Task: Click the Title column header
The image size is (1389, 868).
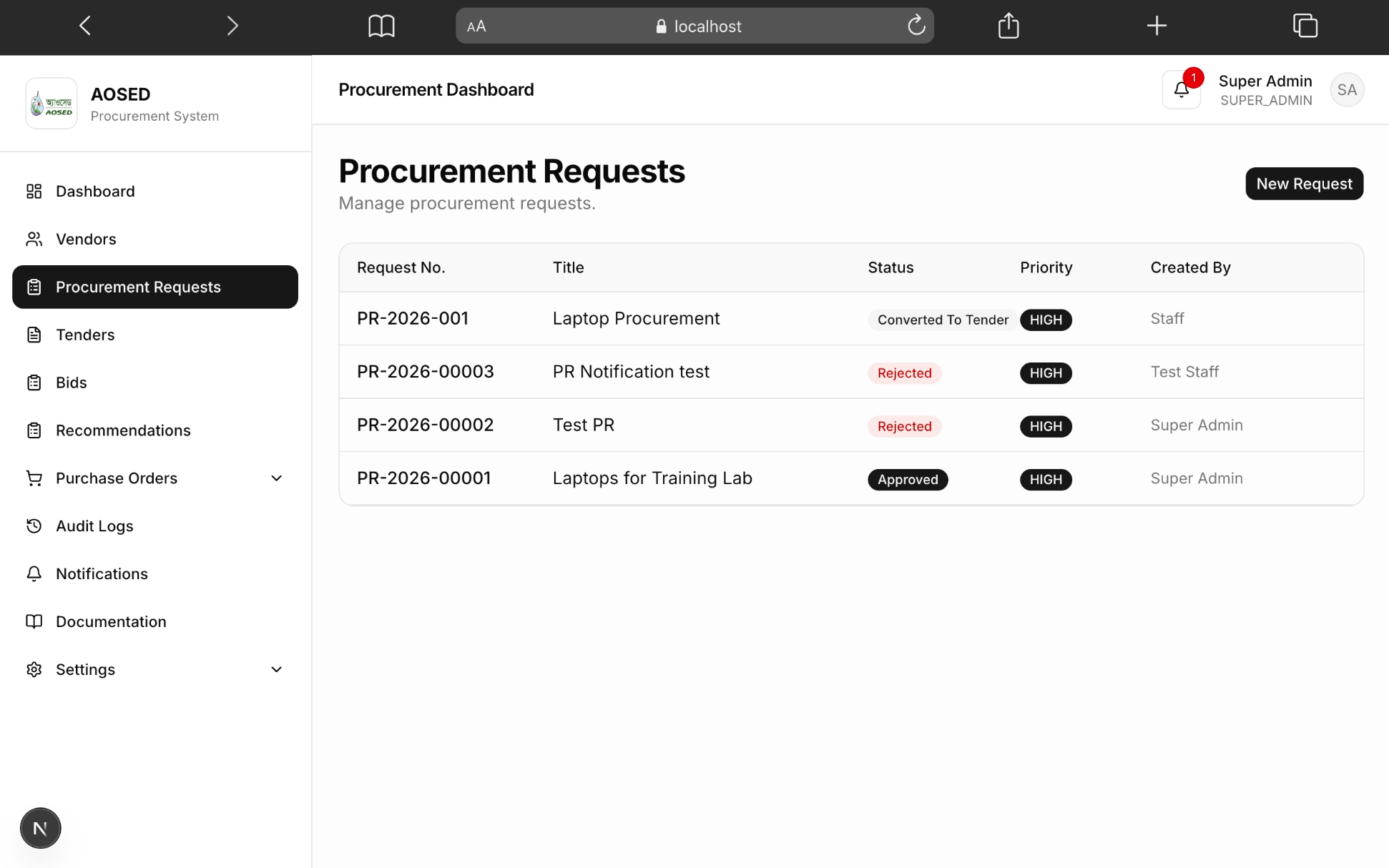Action: [568, 267]
